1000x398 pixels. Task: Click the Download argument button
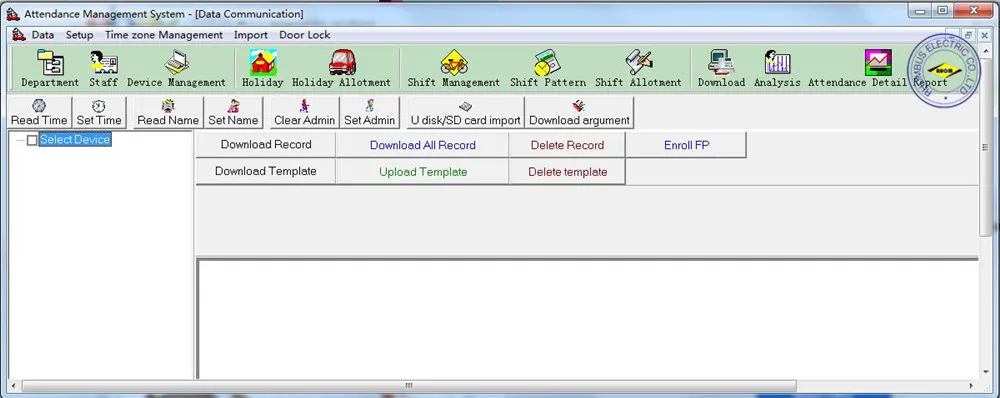pyautogui.click(x=579, y=113)
